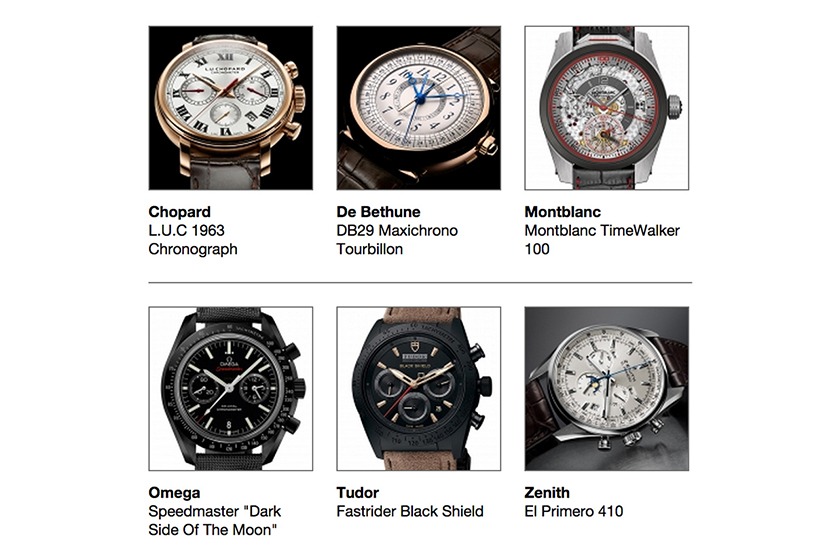This screenshot has width=840, height=560.
Task: Select the Speedmaster Dark Side Of The Moon text
Action: (215, 520)
